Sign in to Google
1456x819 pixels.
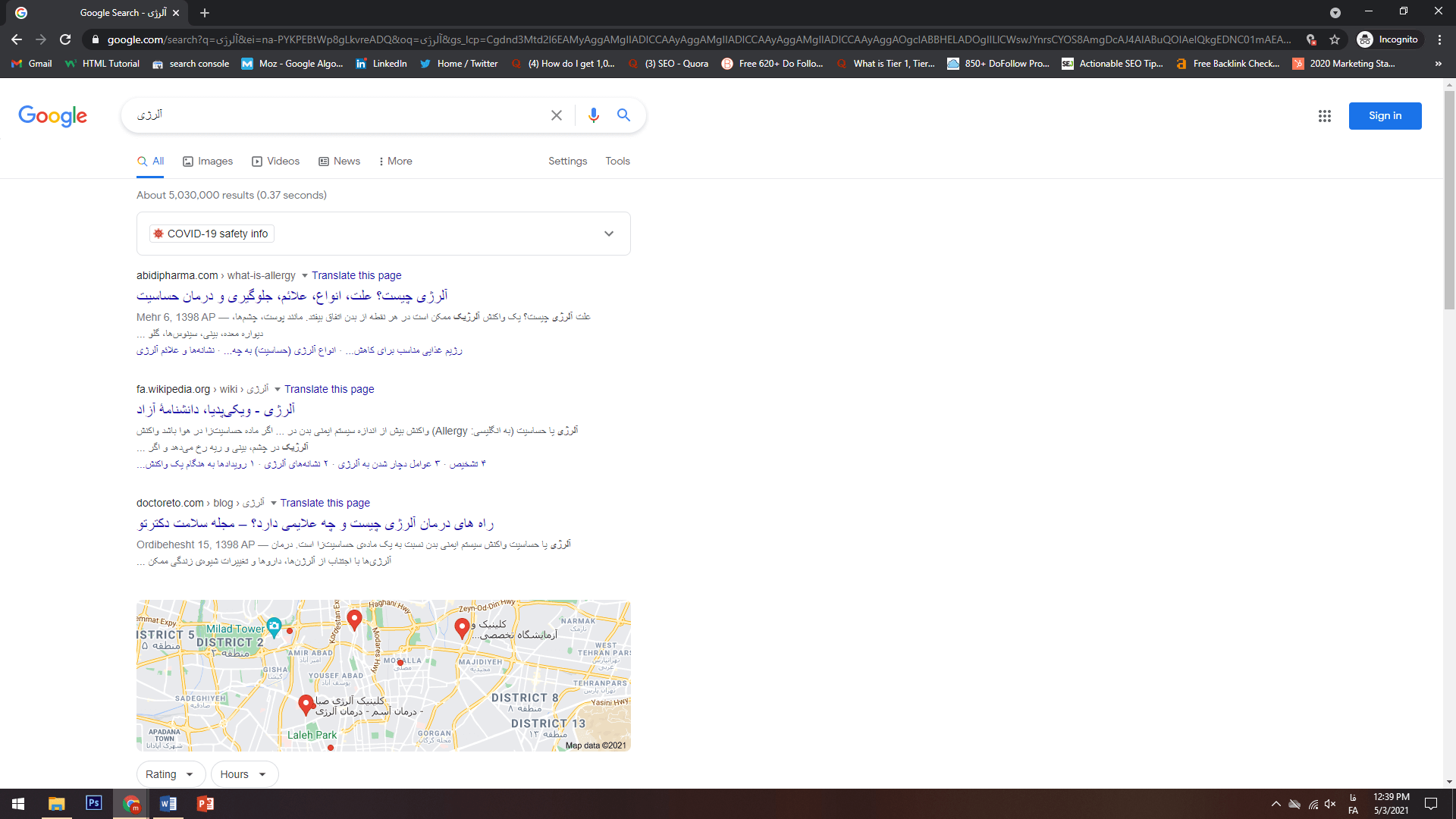[x=1385, y=116]
